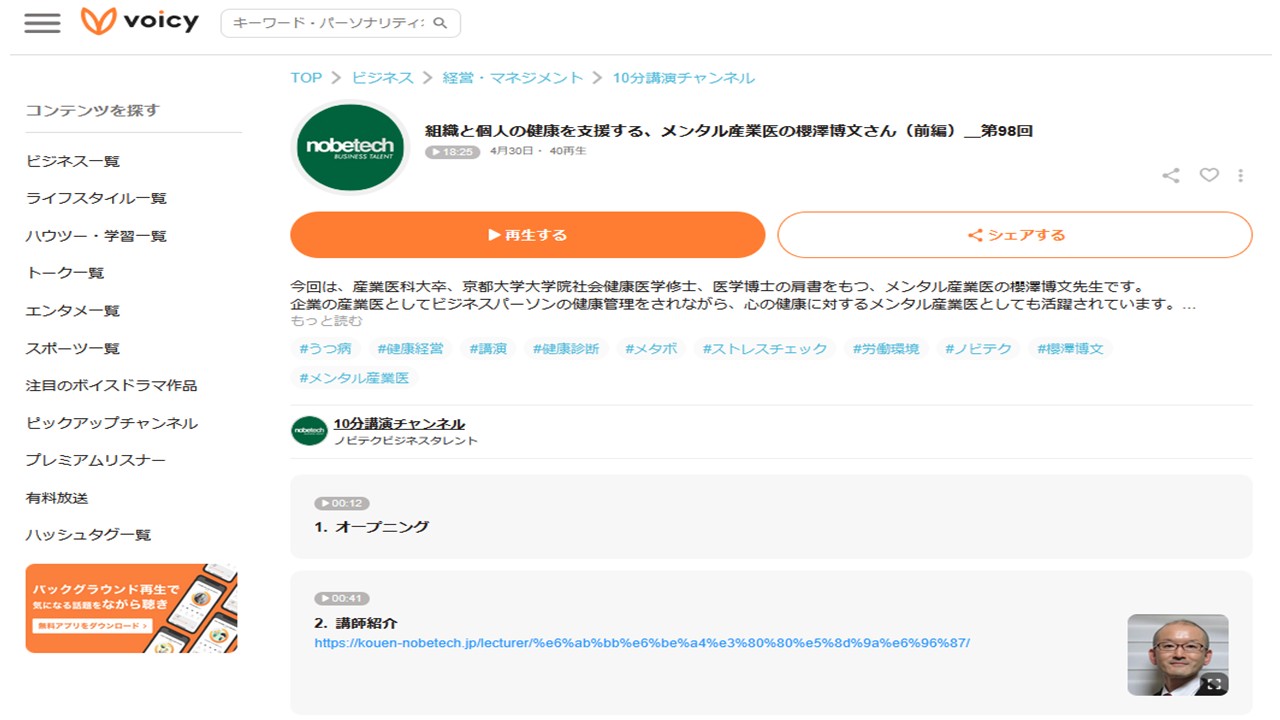Click the small nobetech channel avatar
Screen dimensions: 1280x720
coord(309,431)
